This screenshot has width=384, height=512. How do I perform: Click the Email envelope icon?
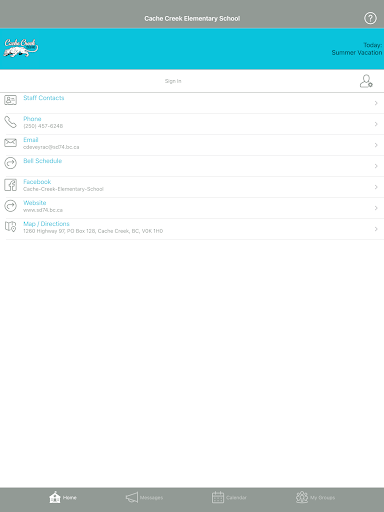point(10,142)
